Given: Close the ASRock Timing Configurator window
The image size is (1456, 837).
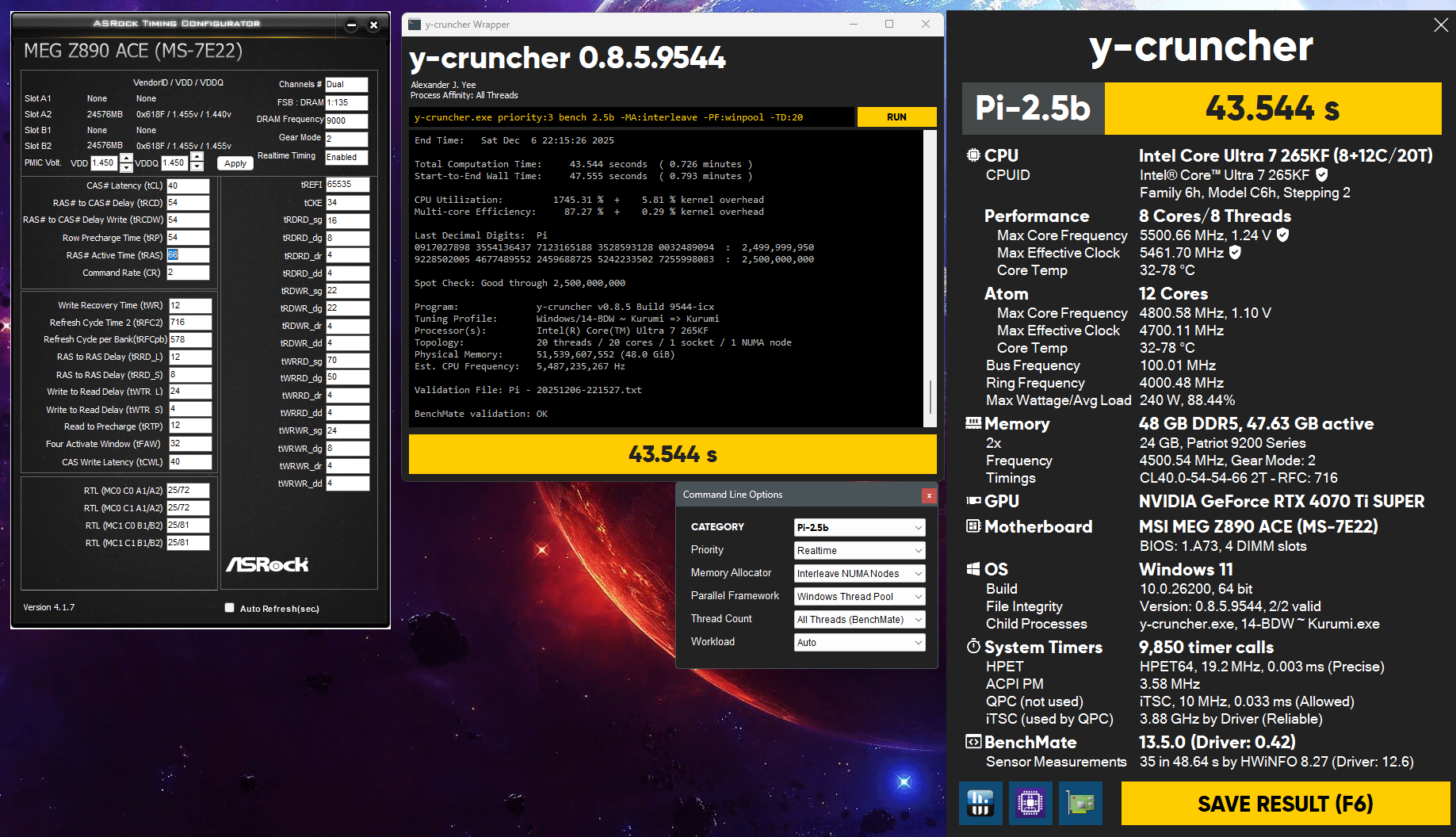Looking at the screenshot, I should [374, 25].
